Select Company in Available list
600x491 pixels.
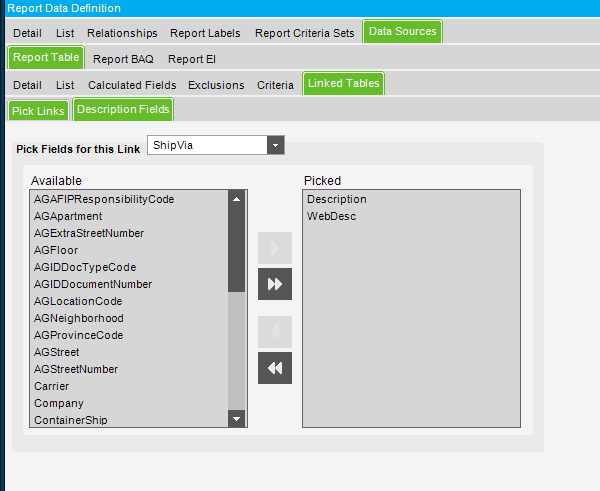[129, 403]
